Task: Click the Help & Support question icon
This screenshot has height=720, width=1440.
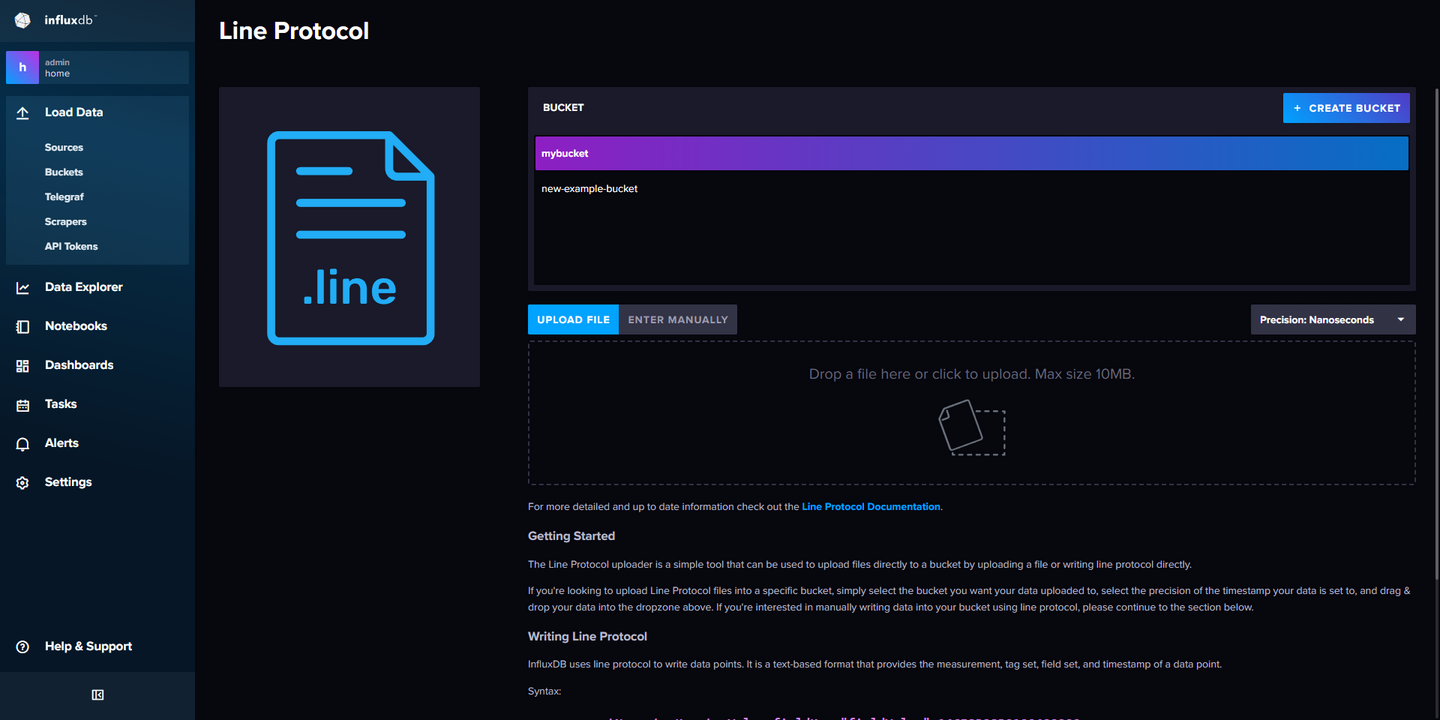Action: (22, 647)
